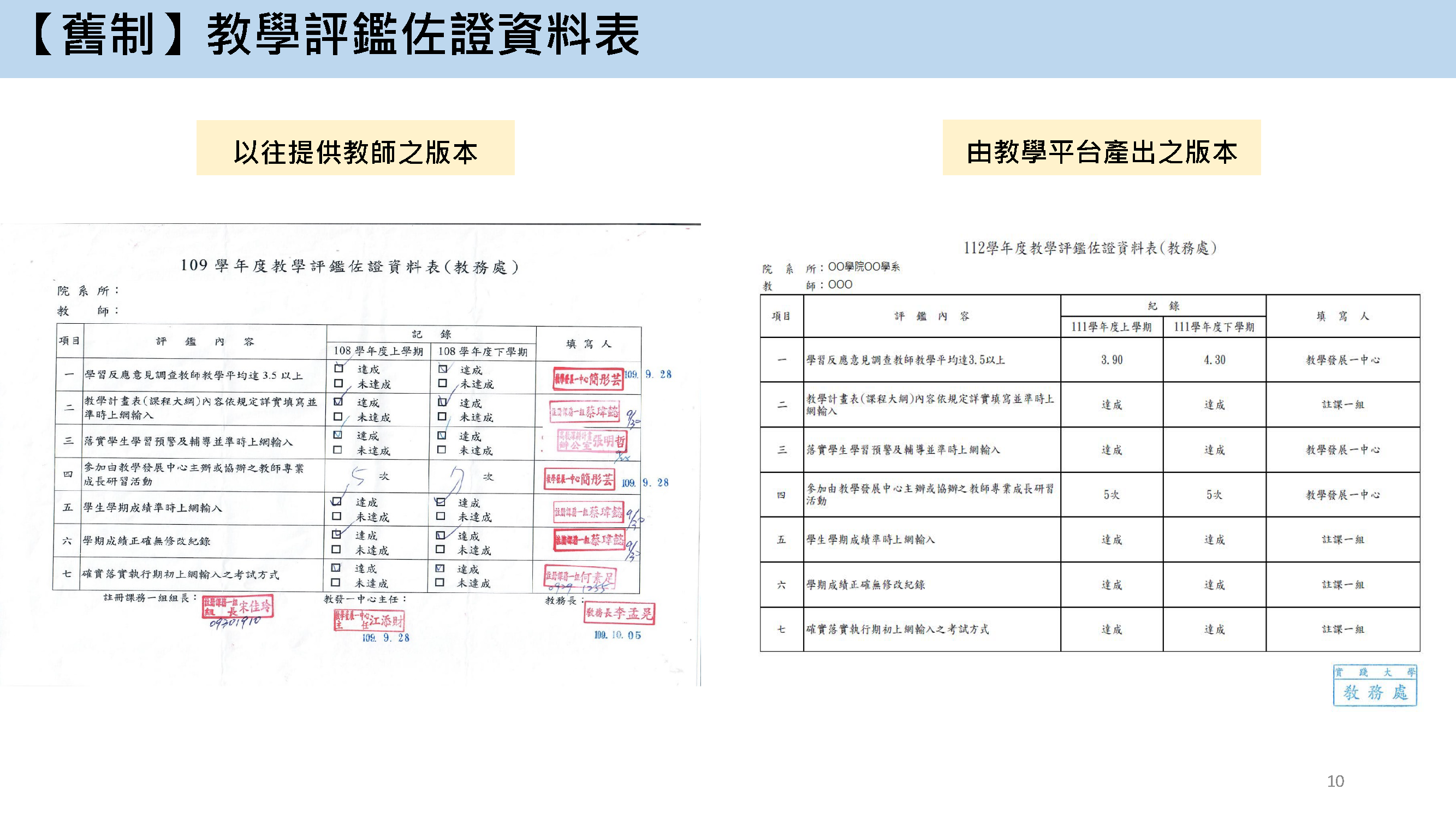Viewport: 1456px width, 819px height.
Task: Click the red stamp 宋佳玲 below the table
Action: [x=237, y=607]
